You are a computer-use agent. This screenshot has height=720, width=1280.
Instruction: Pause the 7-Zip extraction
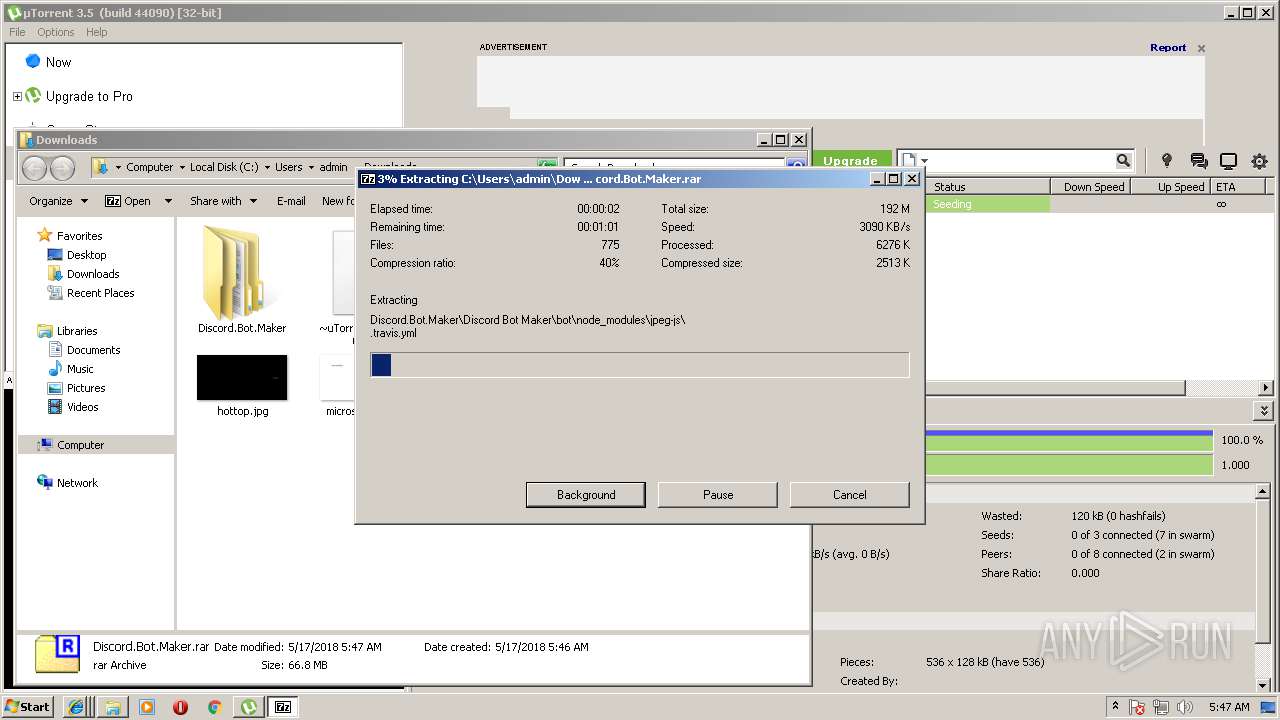click(718, 495)
